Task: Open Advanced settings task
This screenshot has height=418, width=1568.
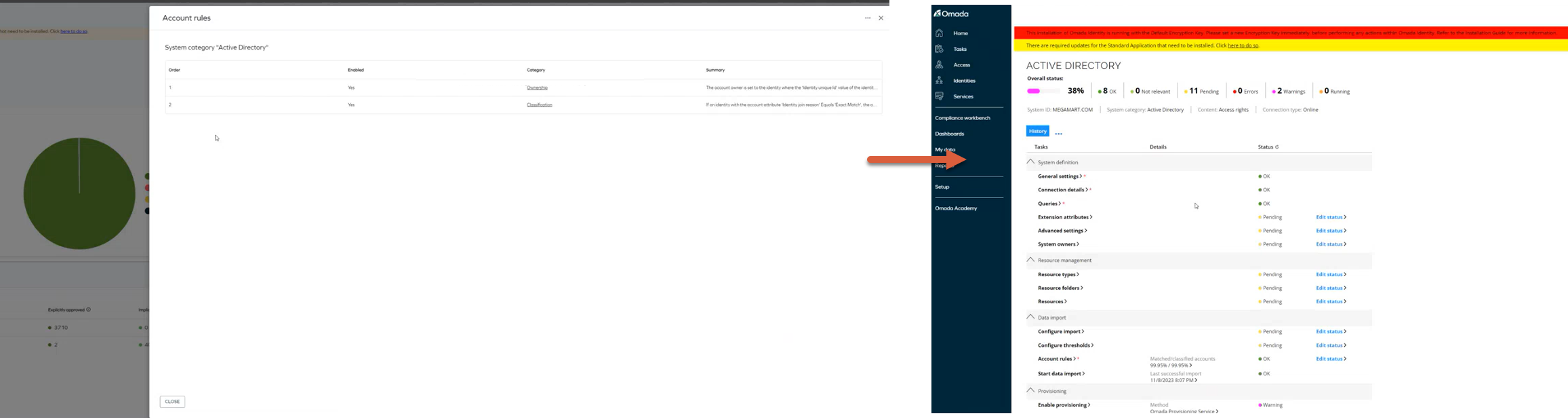Action: [x=1062, y=231]
